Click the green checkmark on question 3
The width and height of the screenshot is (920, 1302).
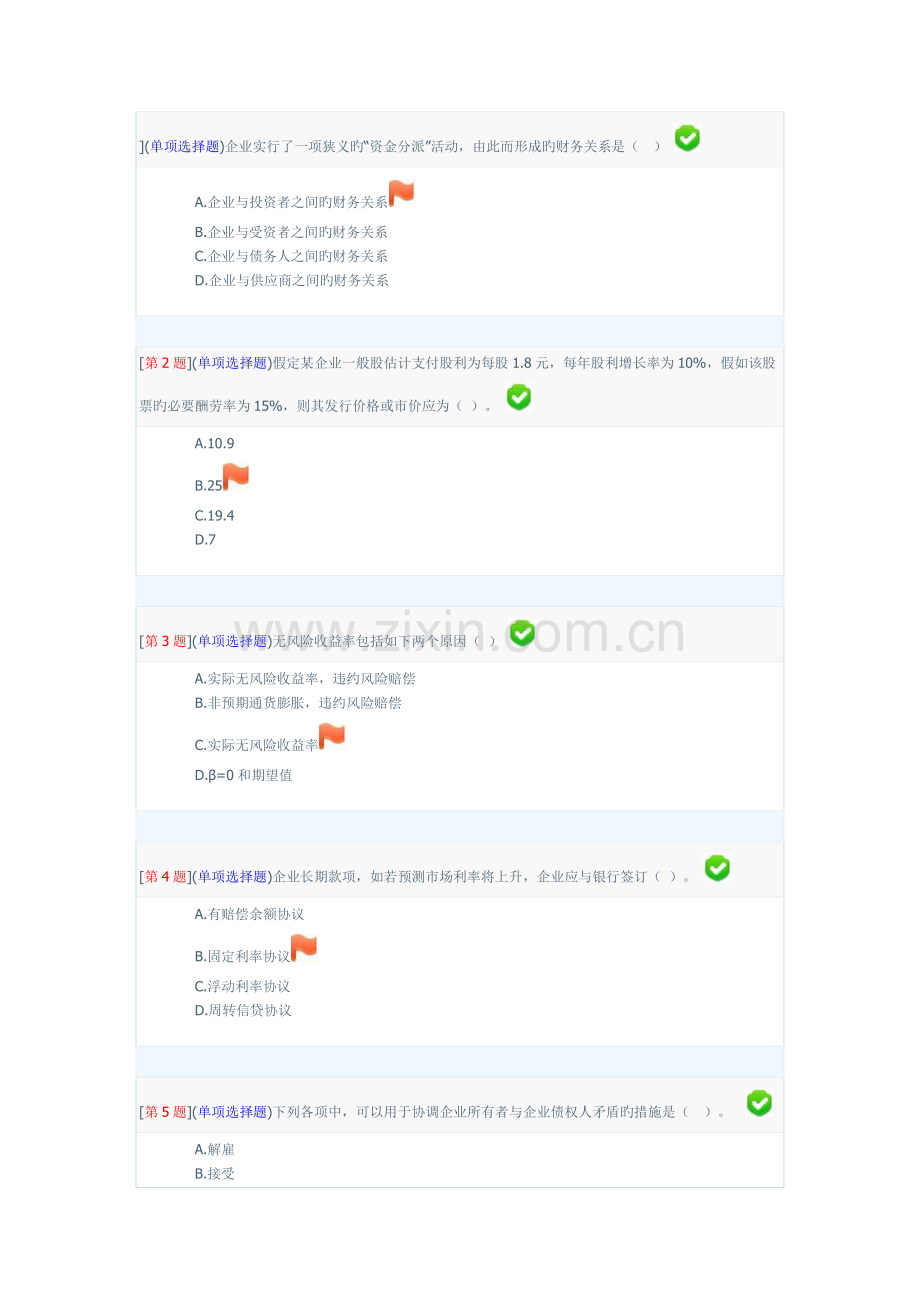click(x=522, y=633)
